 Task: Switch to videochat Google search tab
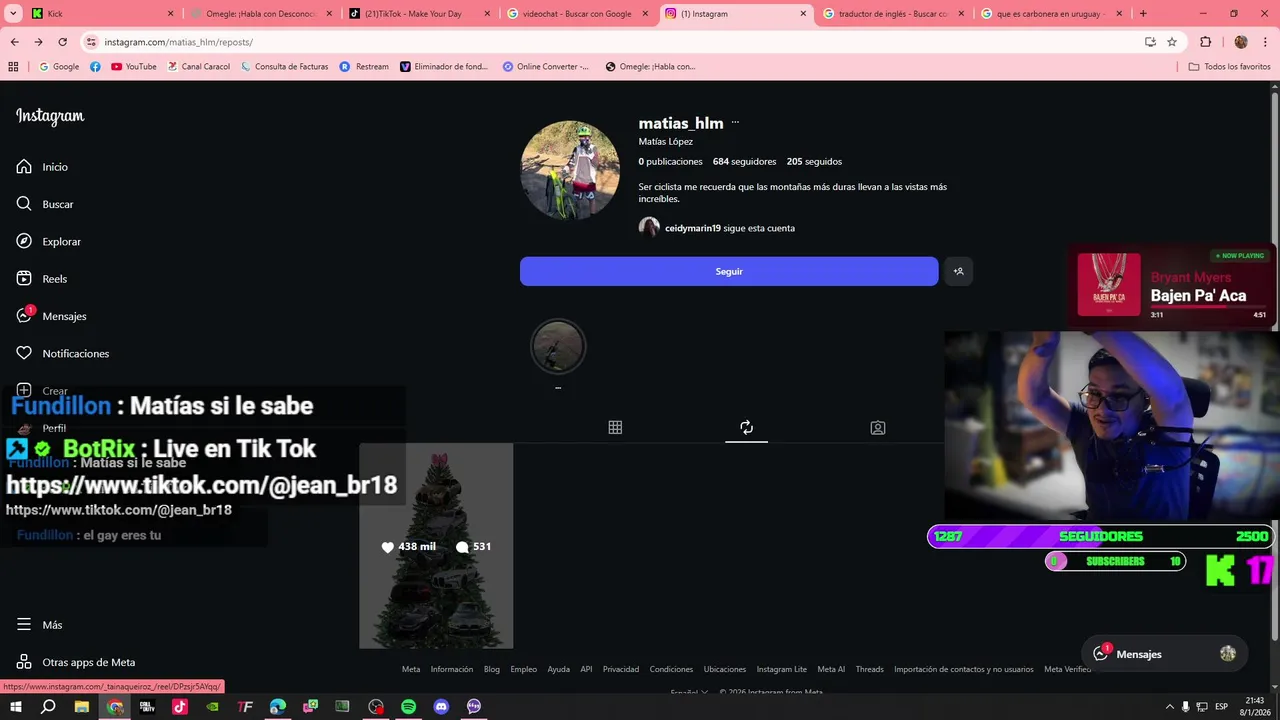pyautogui.click(x=578, y=14)
